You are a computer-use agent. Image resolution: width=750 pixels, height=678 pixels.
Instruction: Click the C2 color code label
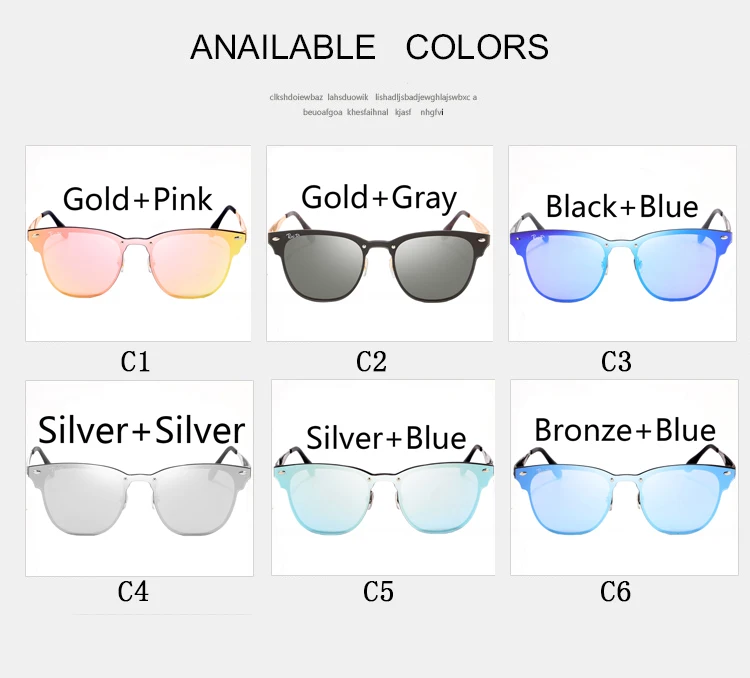tap(371, 362)
